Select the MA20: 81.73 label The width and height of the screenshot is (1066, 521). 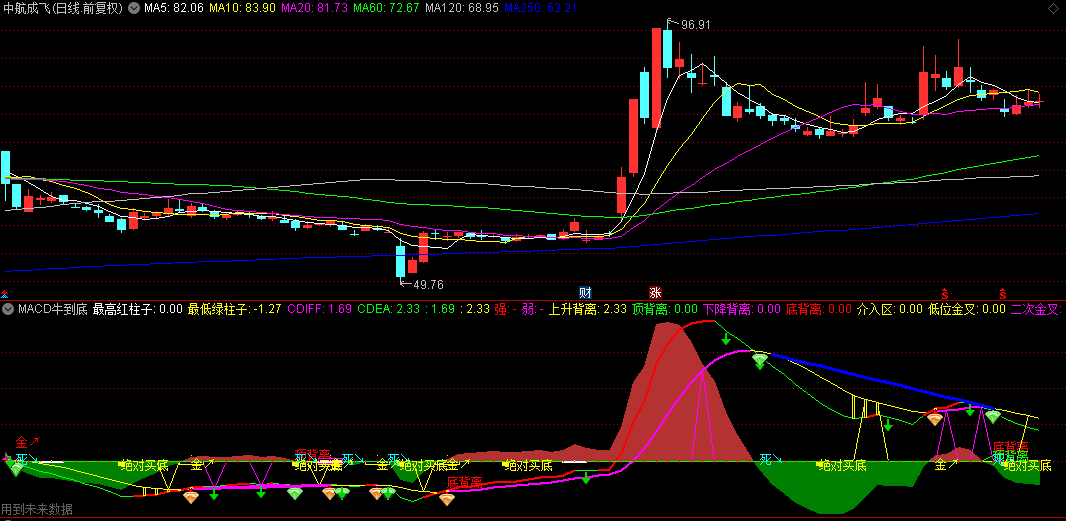click(x=314, y=8)
